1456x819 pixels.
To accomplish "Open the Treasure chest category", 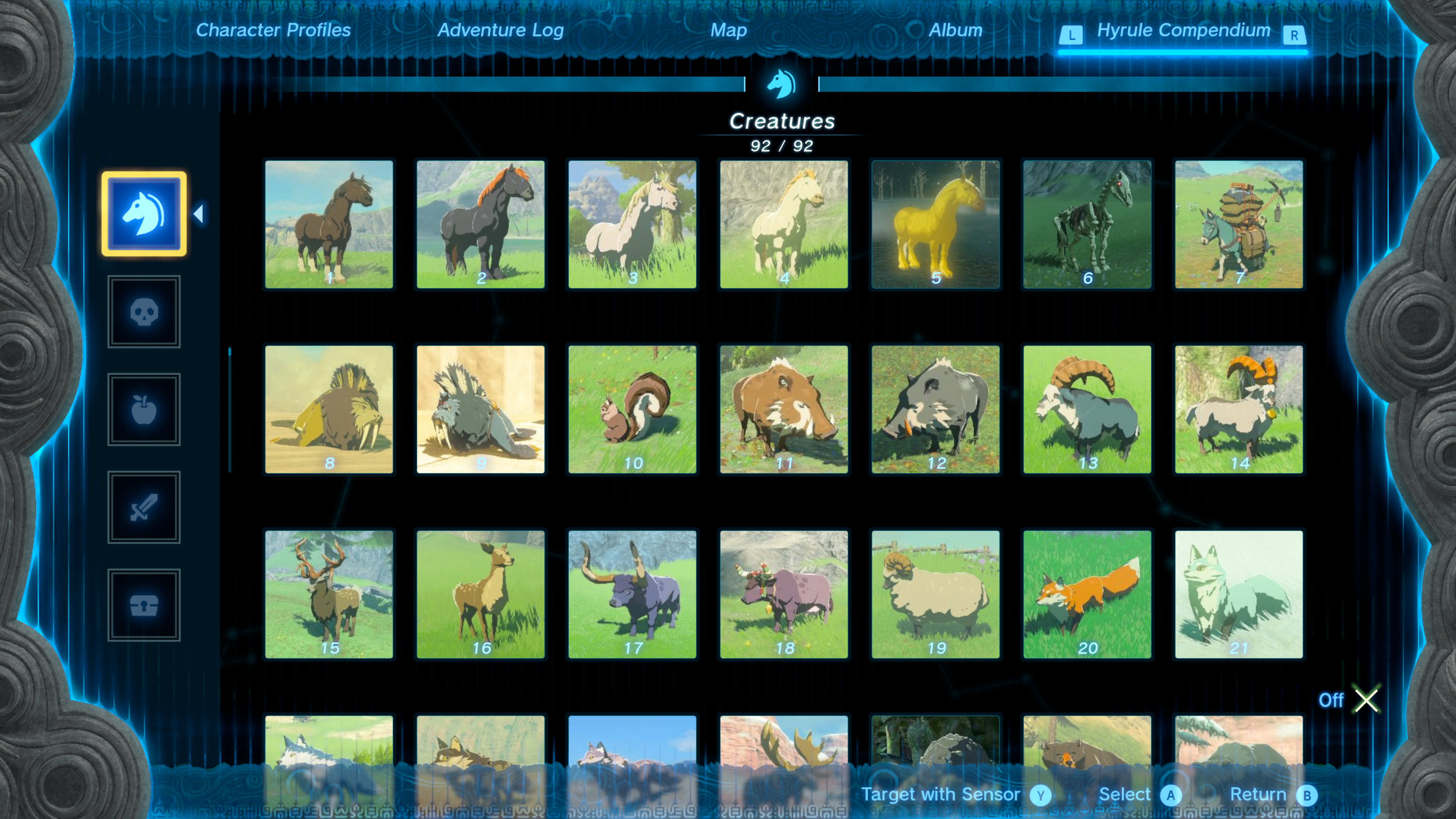I will 144,605.
